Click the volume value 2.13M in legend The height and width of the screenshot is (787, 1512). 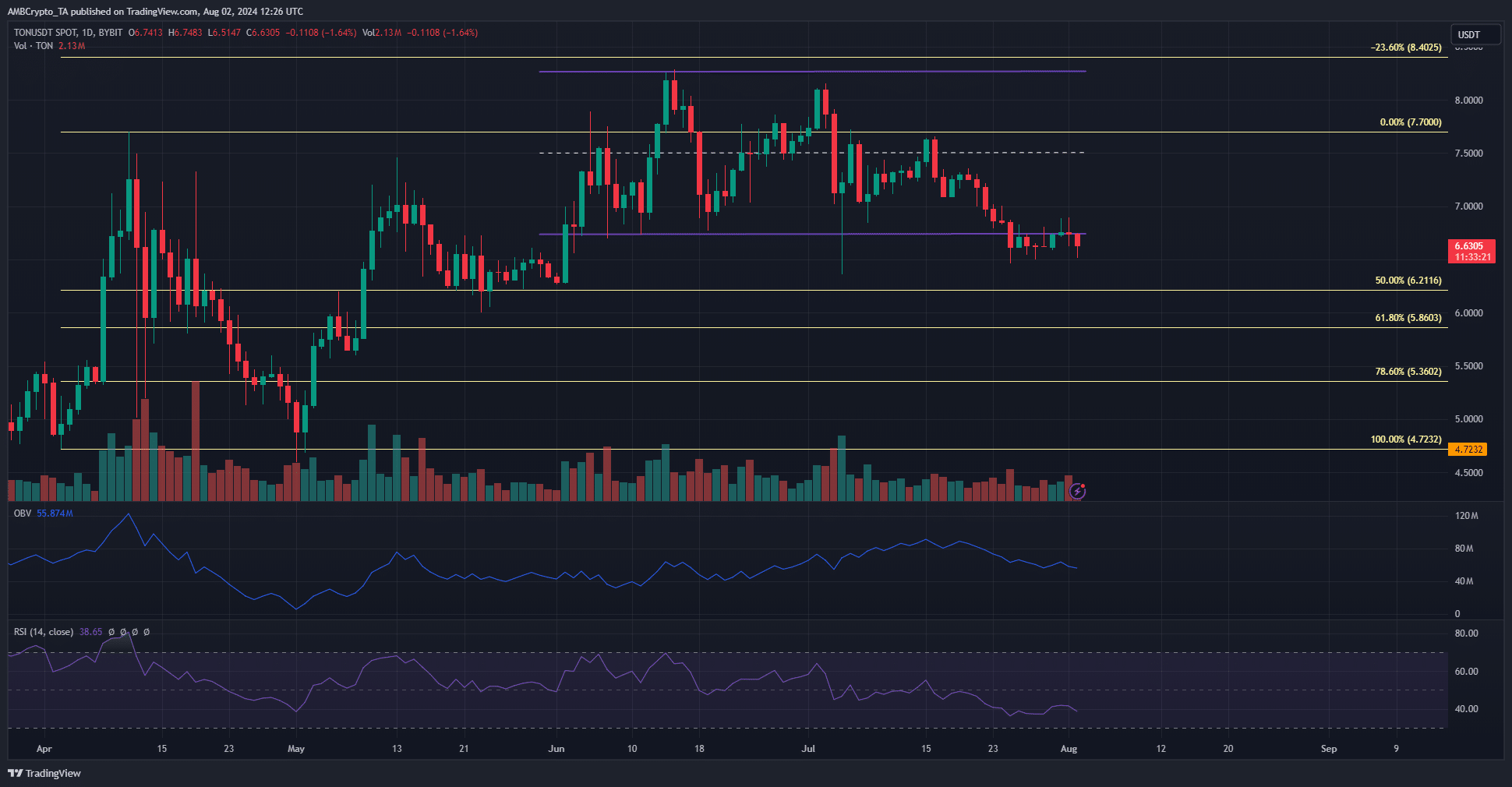click(x=72, y=46)
